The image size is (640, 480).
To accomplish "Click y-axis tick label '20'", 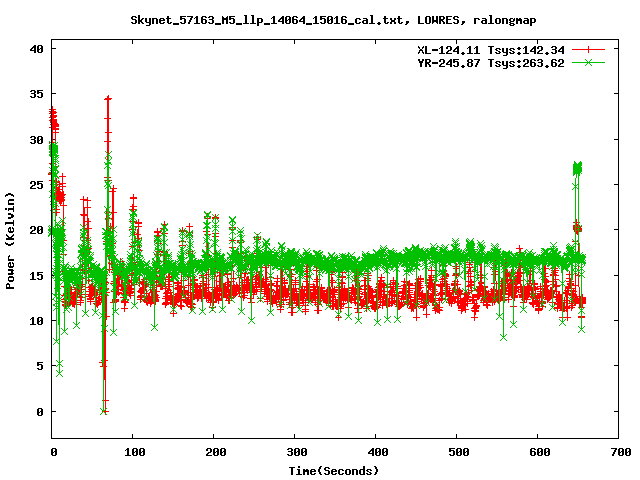I will (x=37, y=230).
